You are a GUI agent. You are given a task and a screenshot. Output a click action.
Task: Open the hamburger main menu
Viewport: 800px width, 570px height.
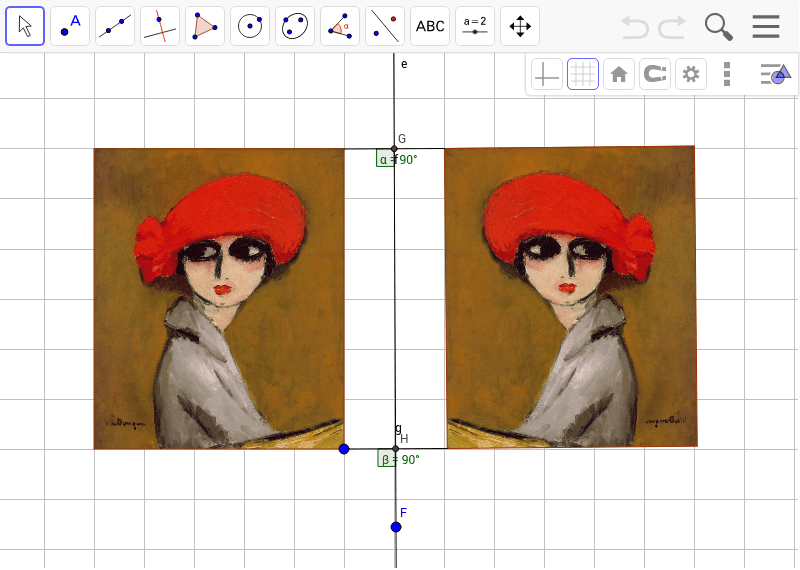766,27
